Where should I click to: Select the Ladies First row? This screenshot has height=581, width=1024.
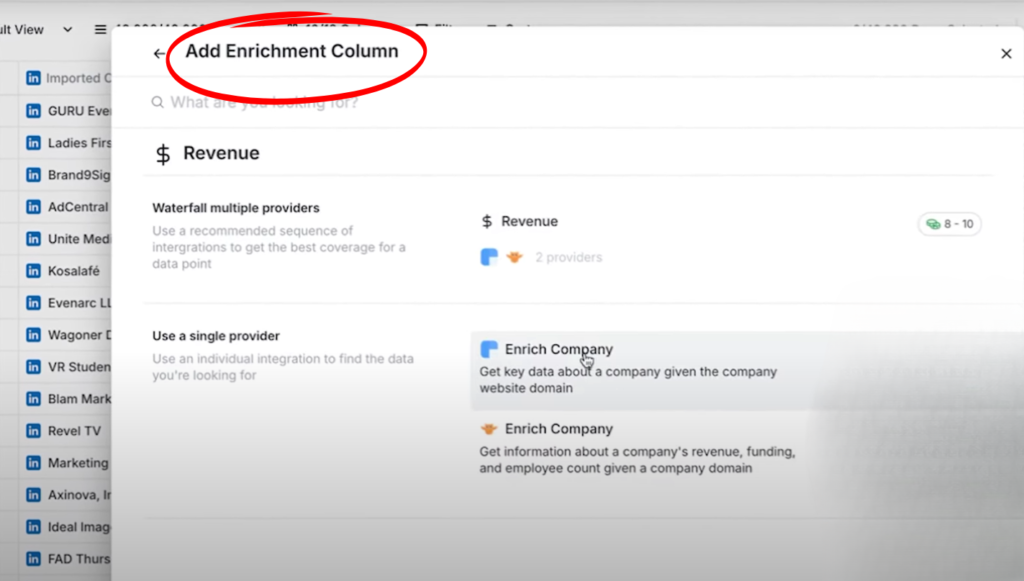point(65,143)
